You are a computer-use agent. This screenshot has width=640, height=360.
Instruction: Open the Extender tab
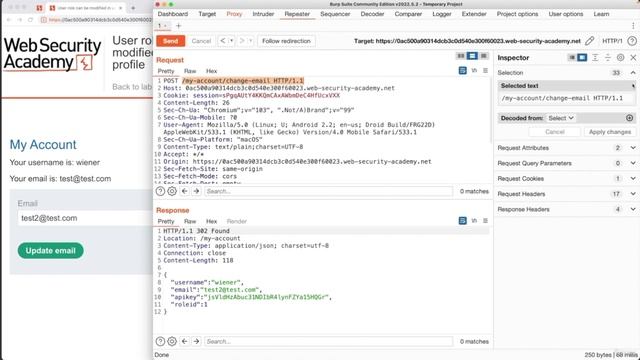coord(474,14)
